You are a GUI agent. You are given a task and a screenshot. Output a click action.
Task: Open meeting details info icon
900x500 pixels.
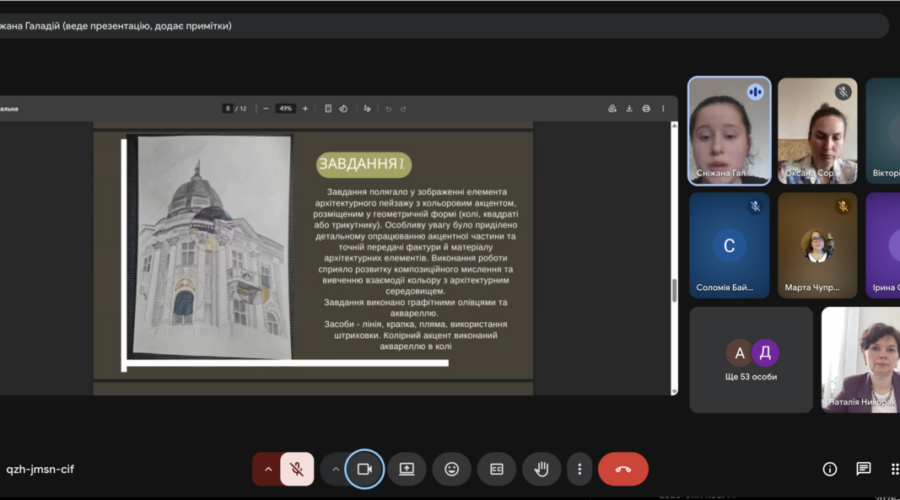click(829, 469)
